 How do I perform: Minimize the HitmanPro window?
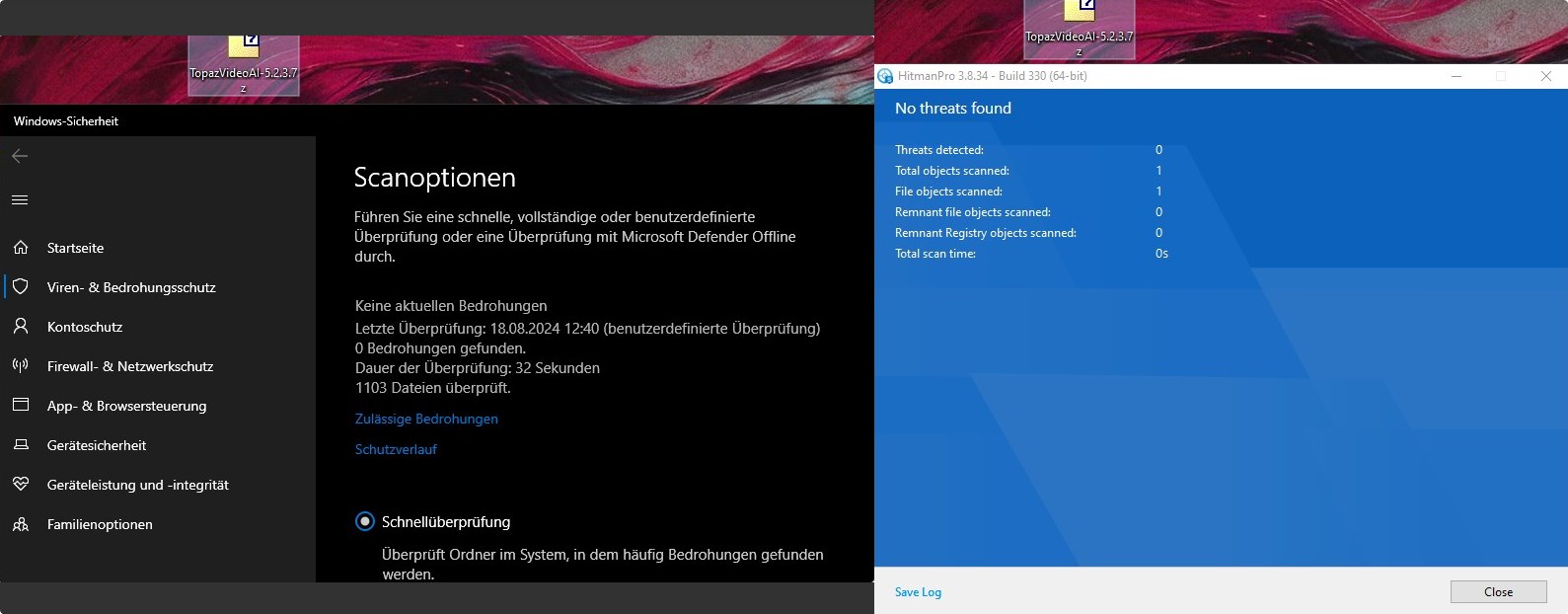pyautogui.click(x=1456, y=76)
